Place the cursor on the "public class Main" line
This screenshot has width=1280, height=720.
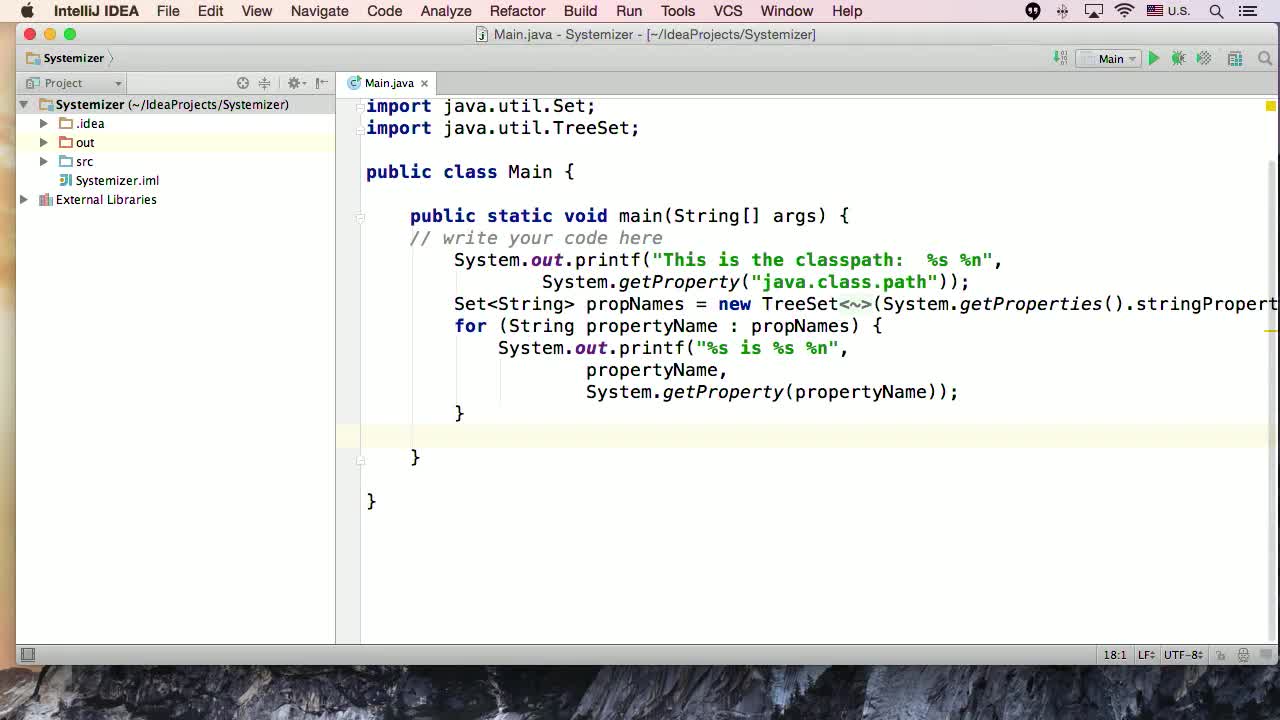(x=470, y=172)
